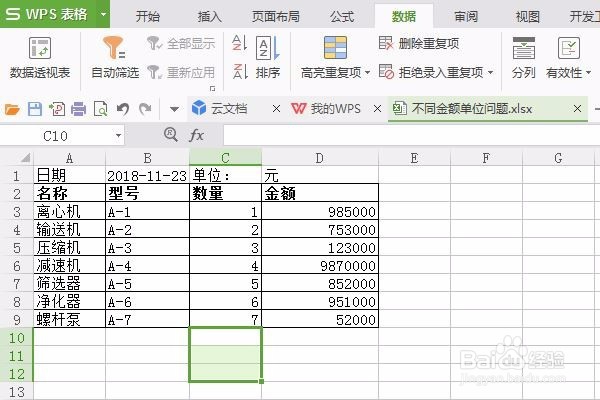Click the open folder icon in quick toolbar
This screenshot has height=400, width=600.
12,109
